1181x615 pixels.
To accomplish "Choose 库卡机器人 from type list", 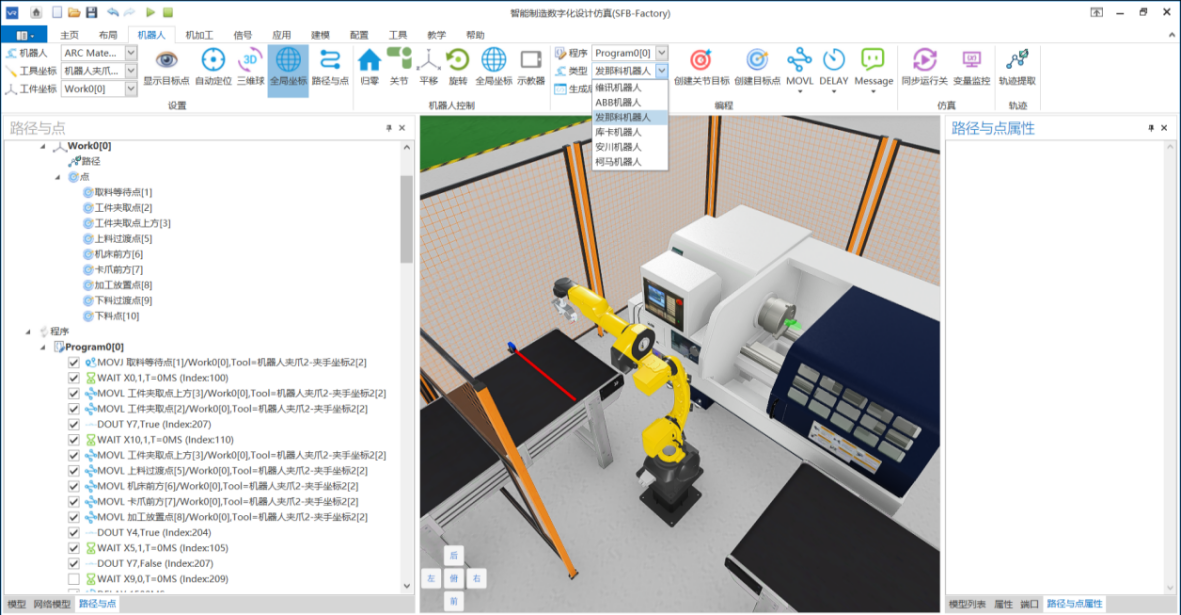I will click(630, 132).
